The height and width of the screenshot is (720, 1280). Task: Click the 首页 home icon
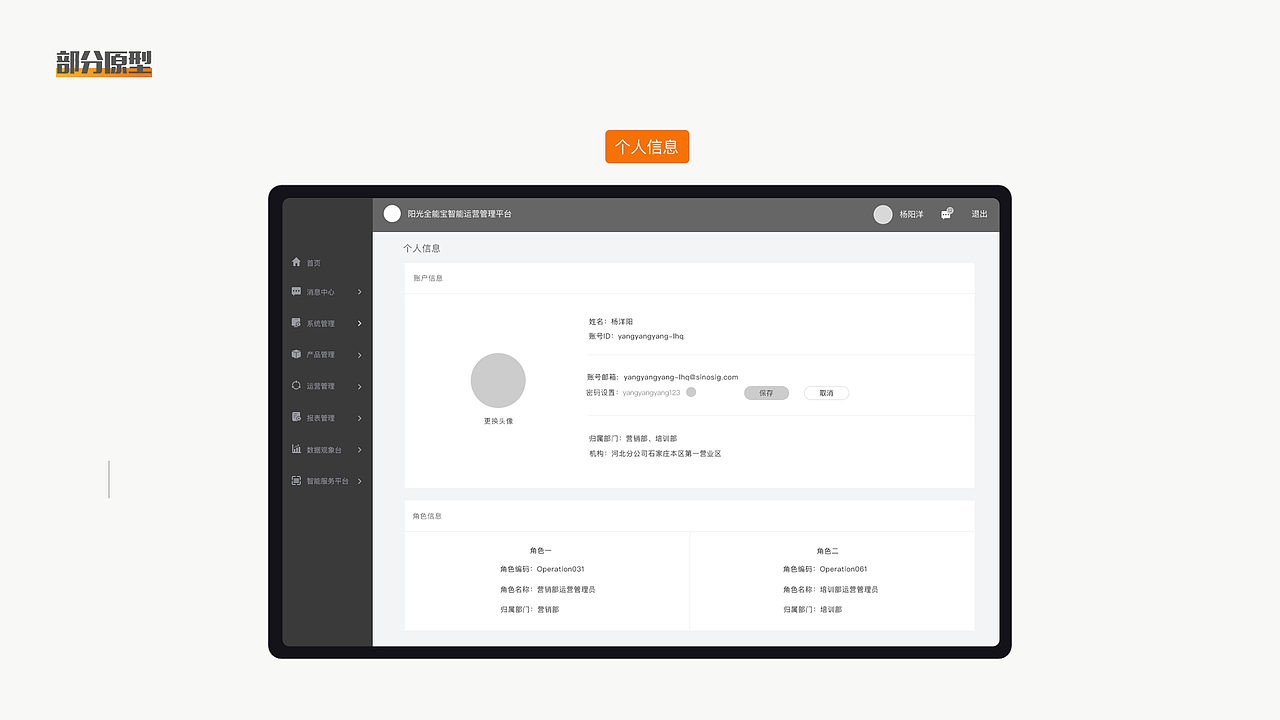296,262
